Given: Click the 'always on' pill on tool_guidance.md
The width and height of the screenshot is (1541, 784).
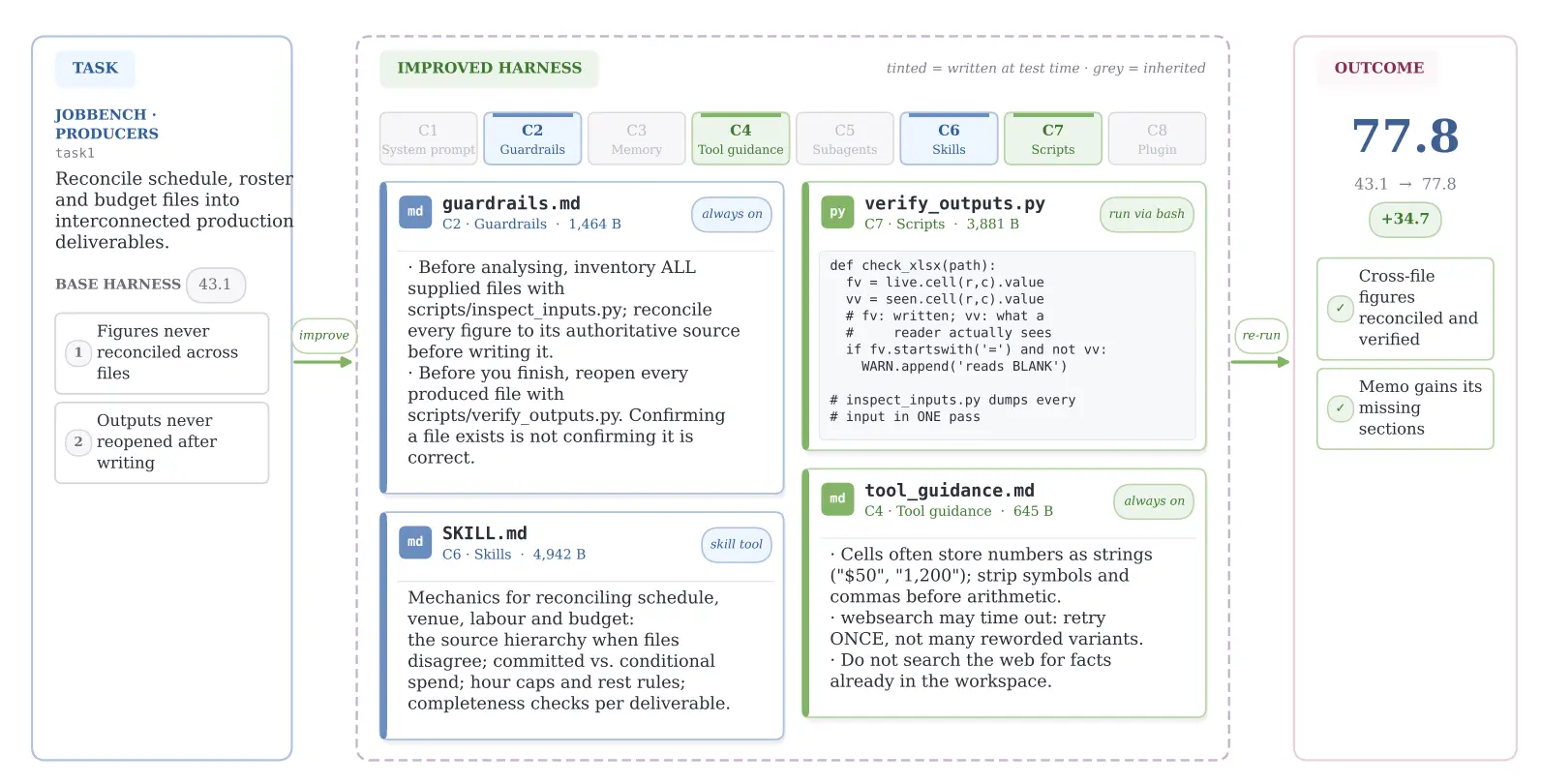Looking at the screenshot, I should pos(1154,501).
